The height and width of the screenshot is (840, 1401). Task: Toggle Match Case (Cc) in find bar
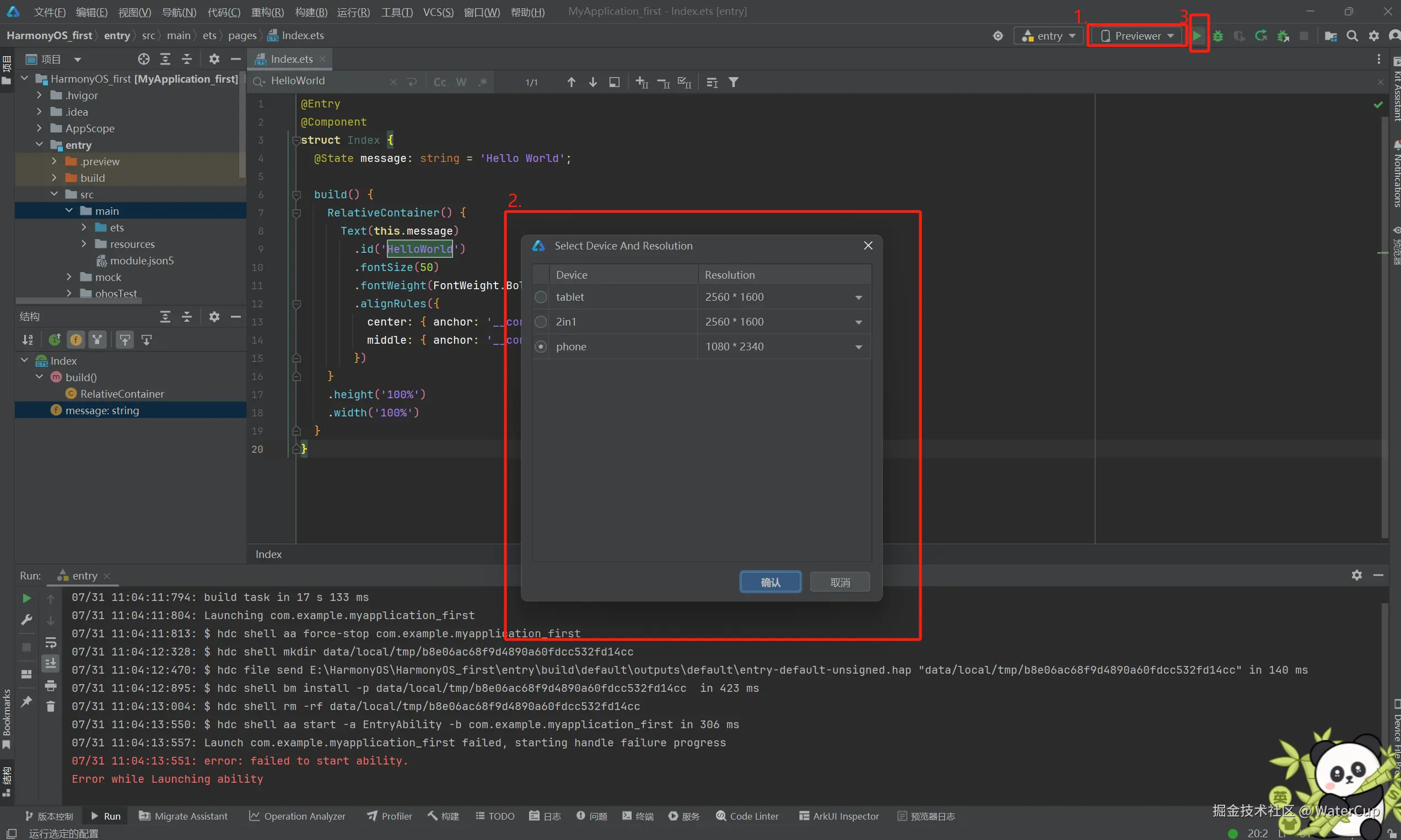tap(439, 82)
